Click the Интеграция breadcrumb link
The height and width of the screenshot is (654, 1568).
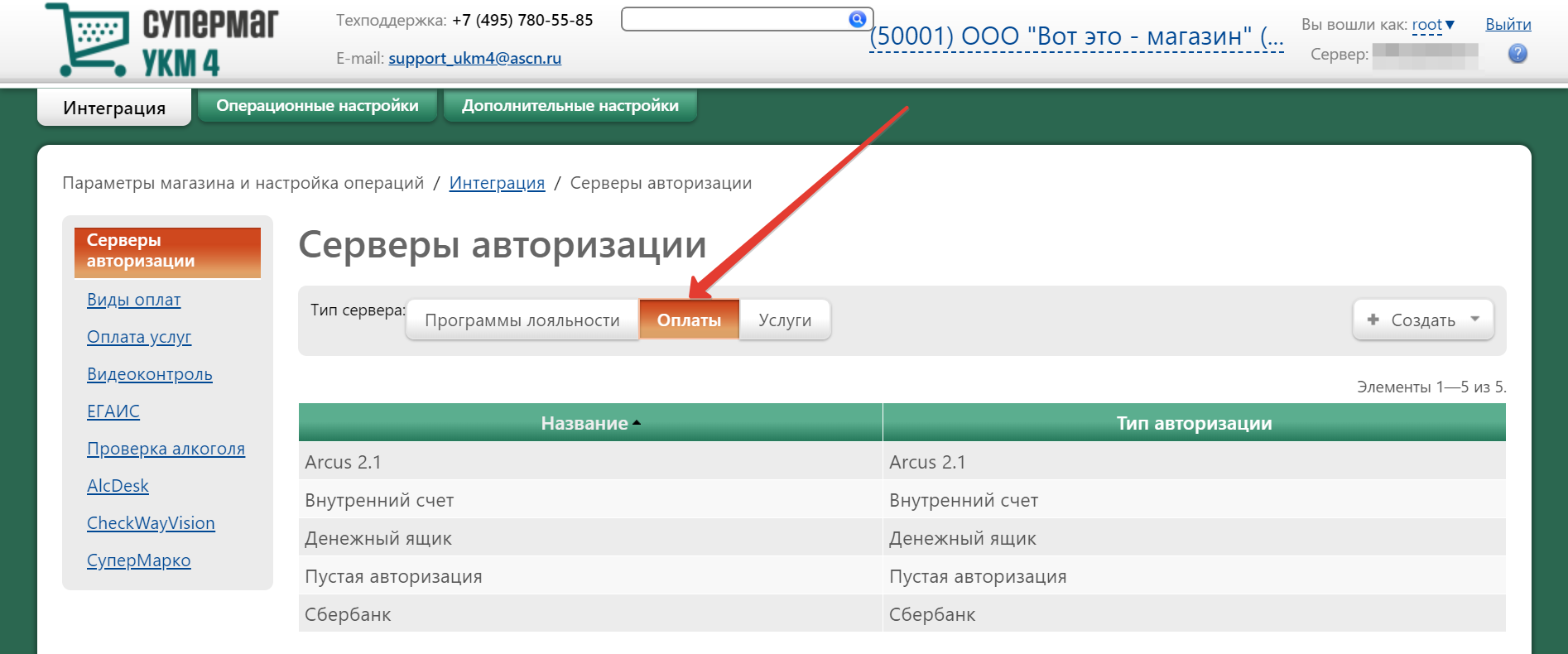tap(497, 183)
